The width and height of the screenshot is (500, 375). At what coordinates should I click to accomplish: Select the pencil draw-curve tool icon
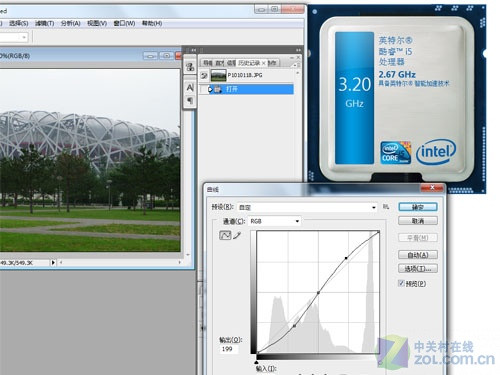237,235
